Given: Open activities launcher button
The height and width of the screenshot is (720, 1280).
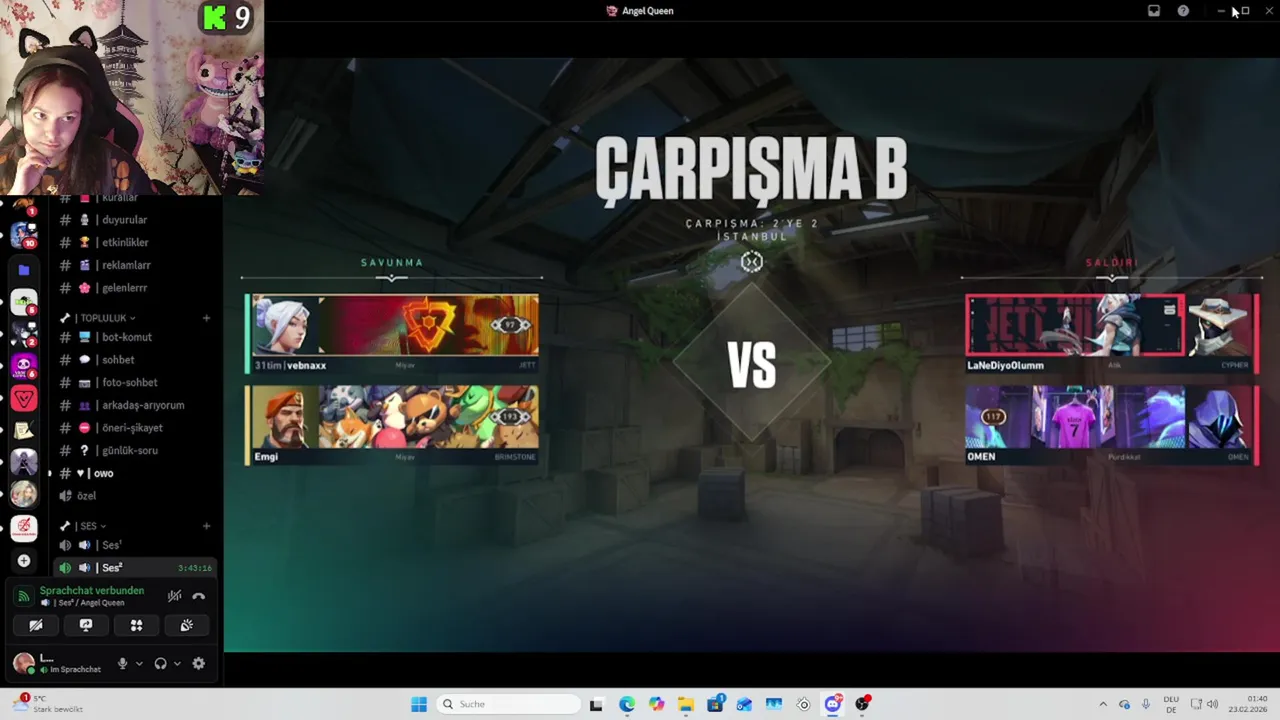Looking at the screenshot, I should click(136, 625).
